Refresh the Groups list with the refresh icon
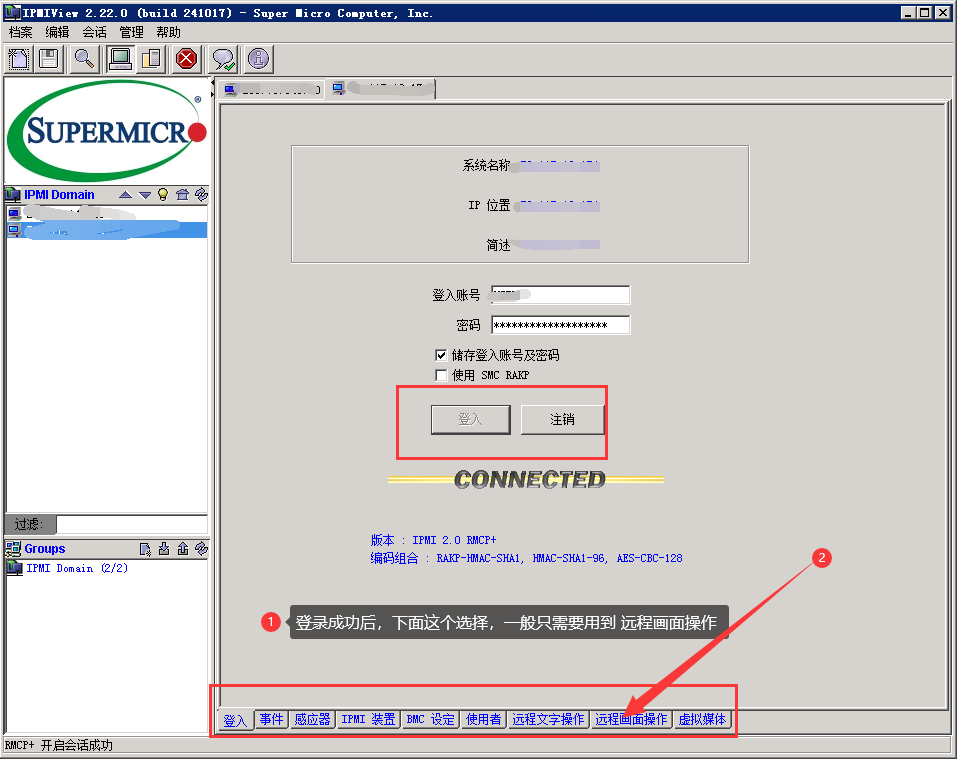 (200, 547)
